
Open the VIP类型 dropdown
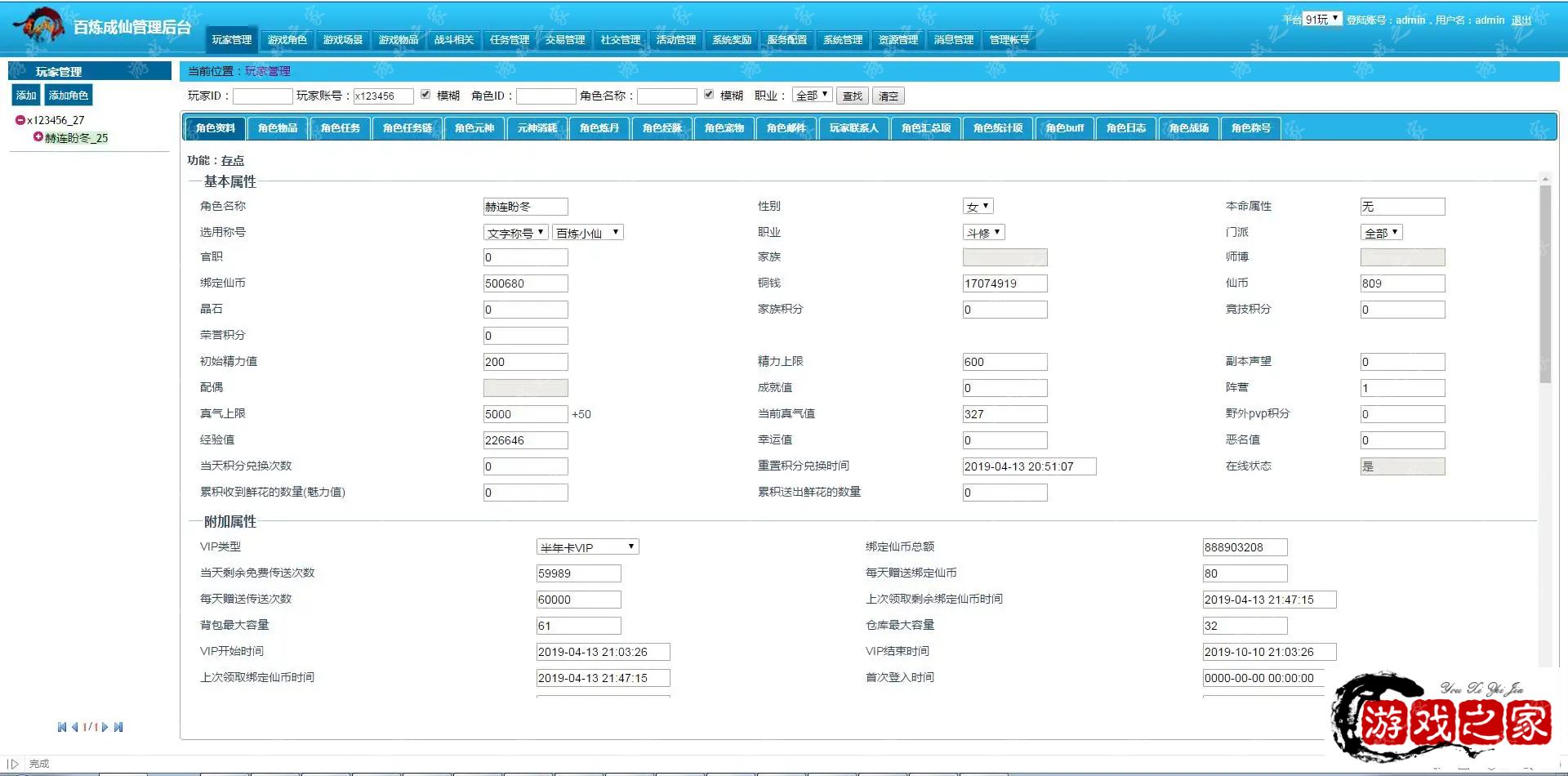tap(587, 547)
